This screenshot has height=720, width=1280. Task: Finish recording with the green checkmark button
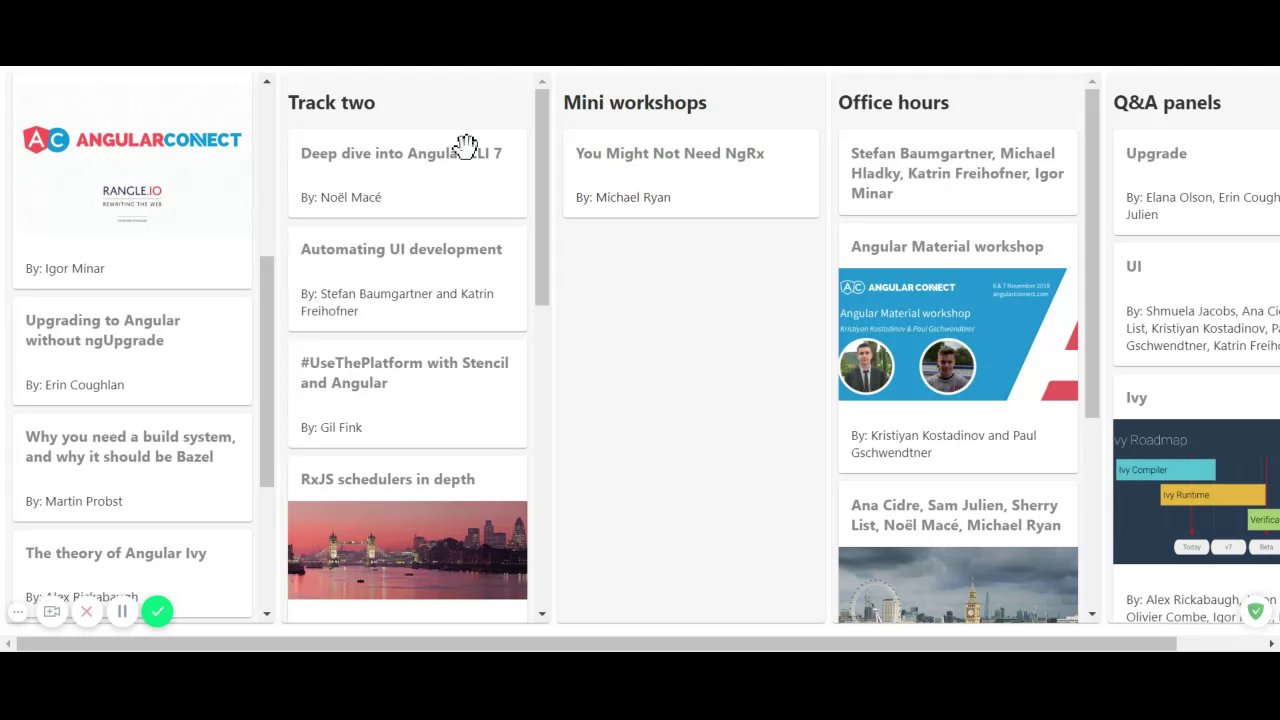[157, 612]
